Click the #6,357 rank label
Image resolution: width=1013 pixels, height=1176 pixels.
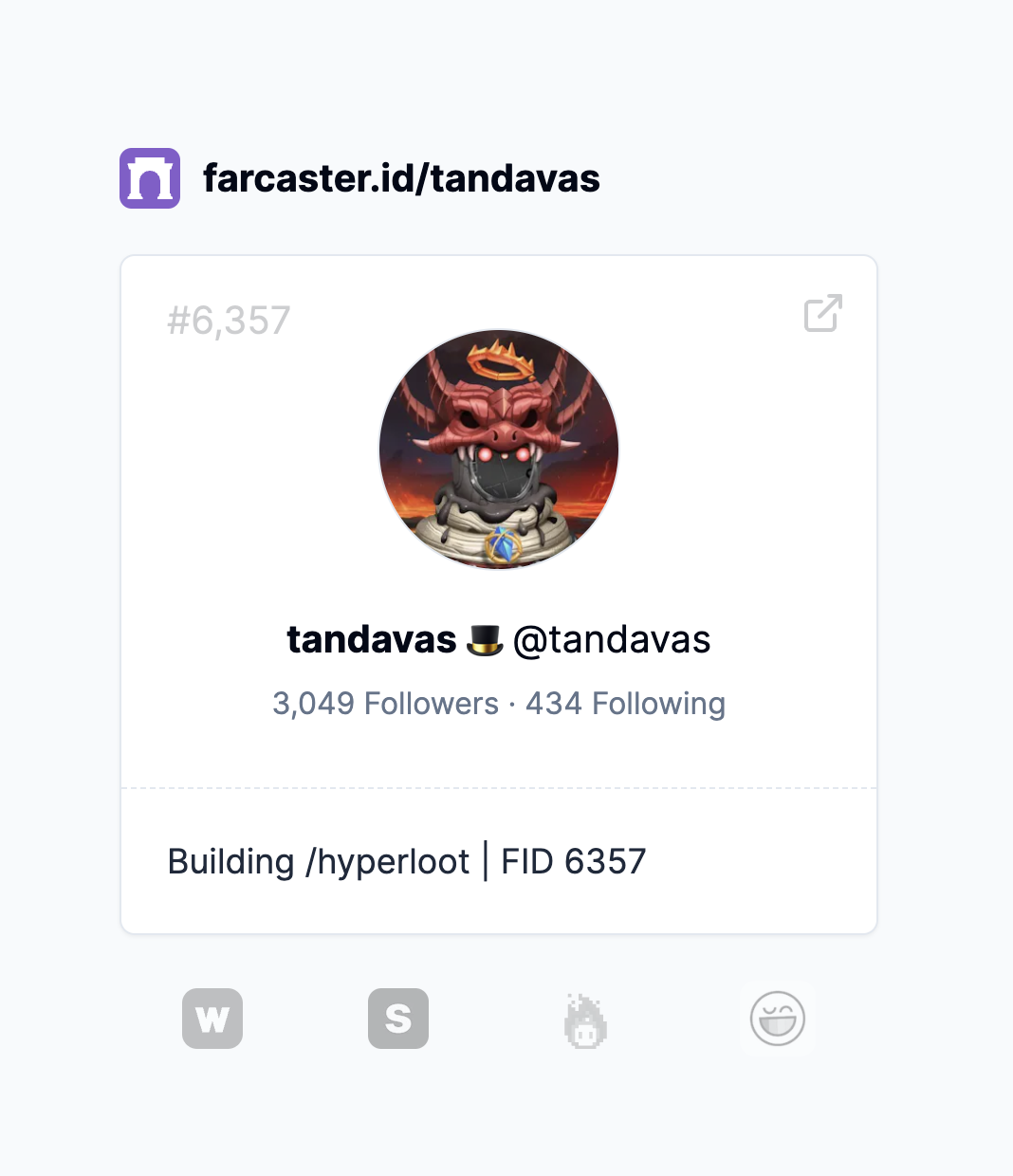point(229,321)
